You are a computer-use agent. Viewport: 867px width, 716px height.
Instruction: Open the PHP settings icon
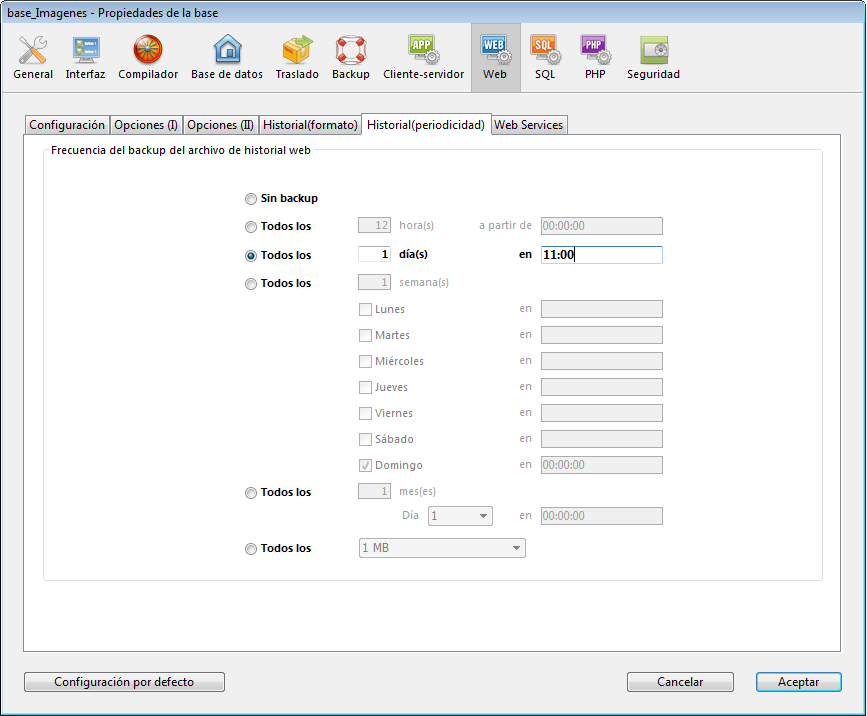point(595,58)
